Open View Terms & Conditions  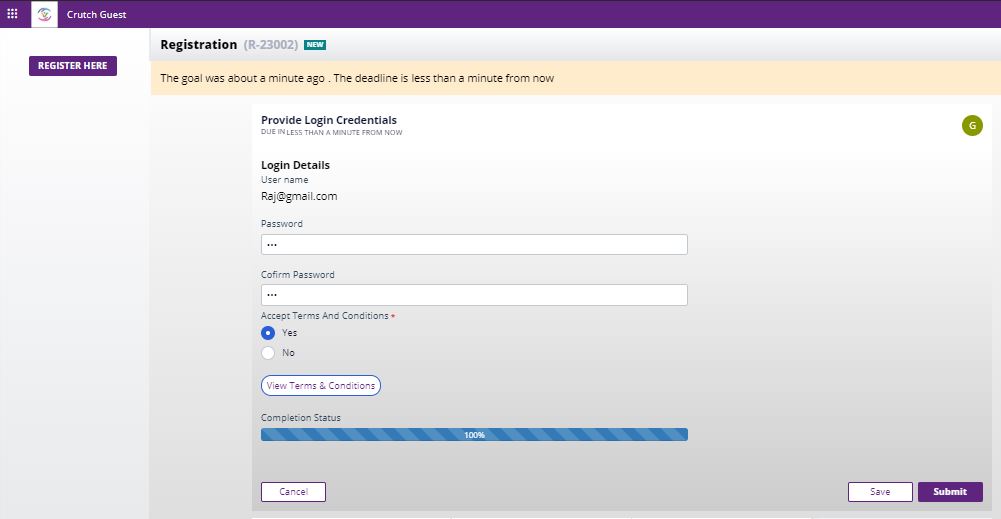[x=320, y=386]
